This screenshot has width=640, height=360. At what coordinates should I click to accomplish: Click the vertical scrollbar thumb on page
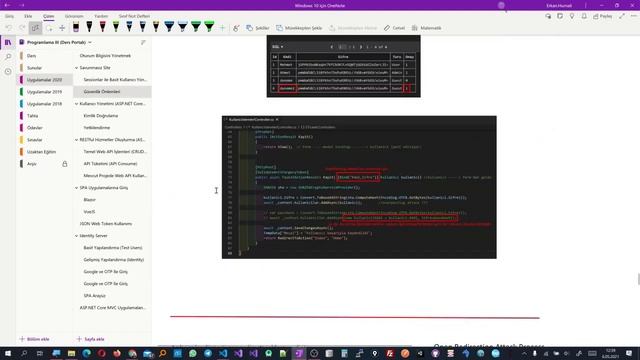(638, 279)
